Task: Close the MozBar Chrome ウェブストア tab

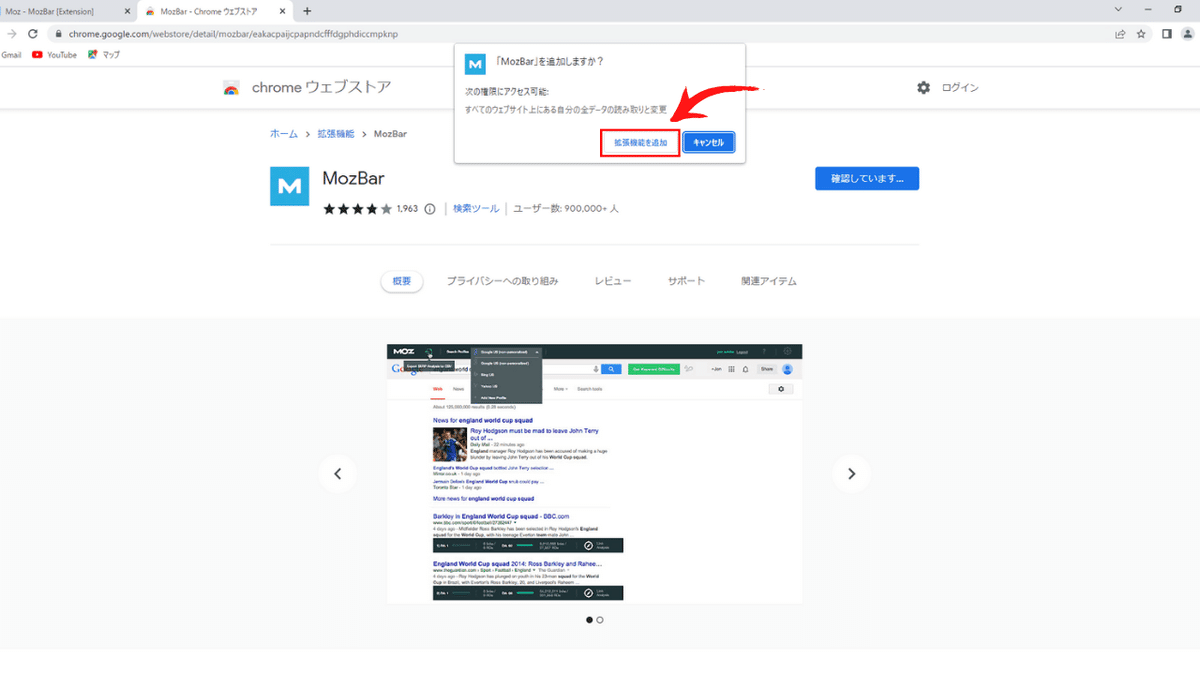Action: point(283,11)
